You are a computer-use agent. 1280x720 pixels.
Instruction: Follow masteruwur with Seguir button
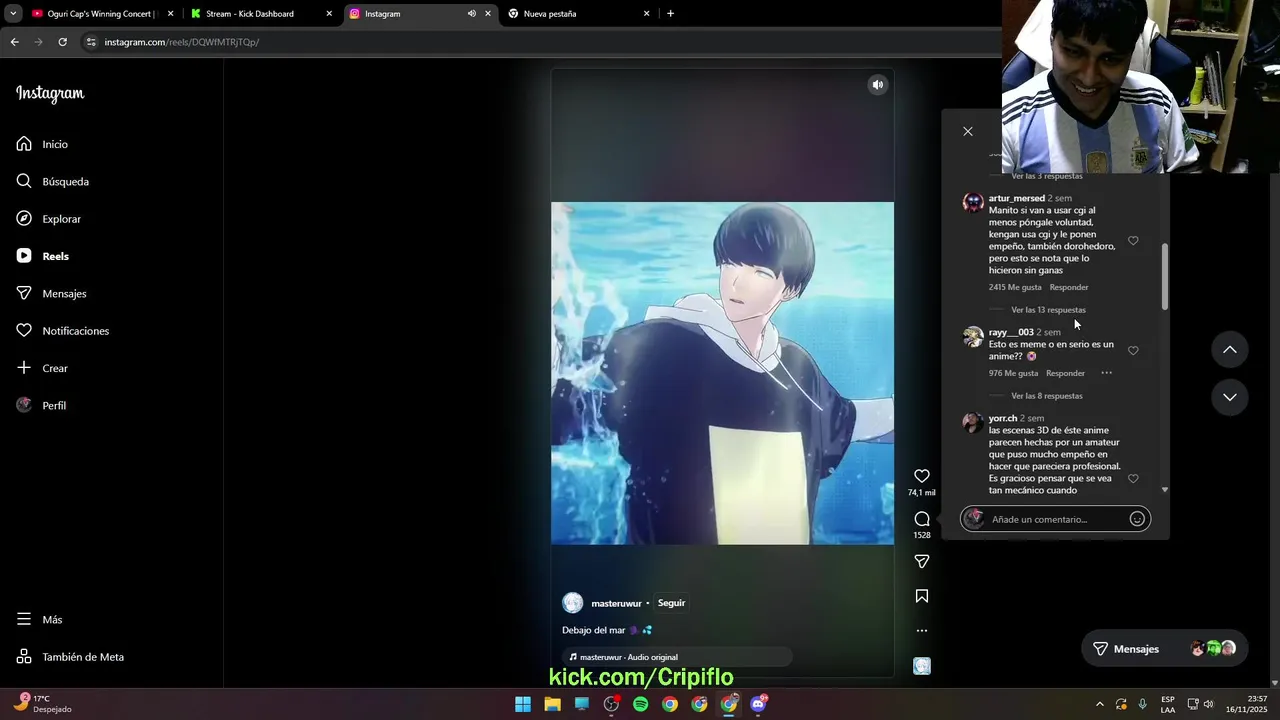(x=671, y=603)
